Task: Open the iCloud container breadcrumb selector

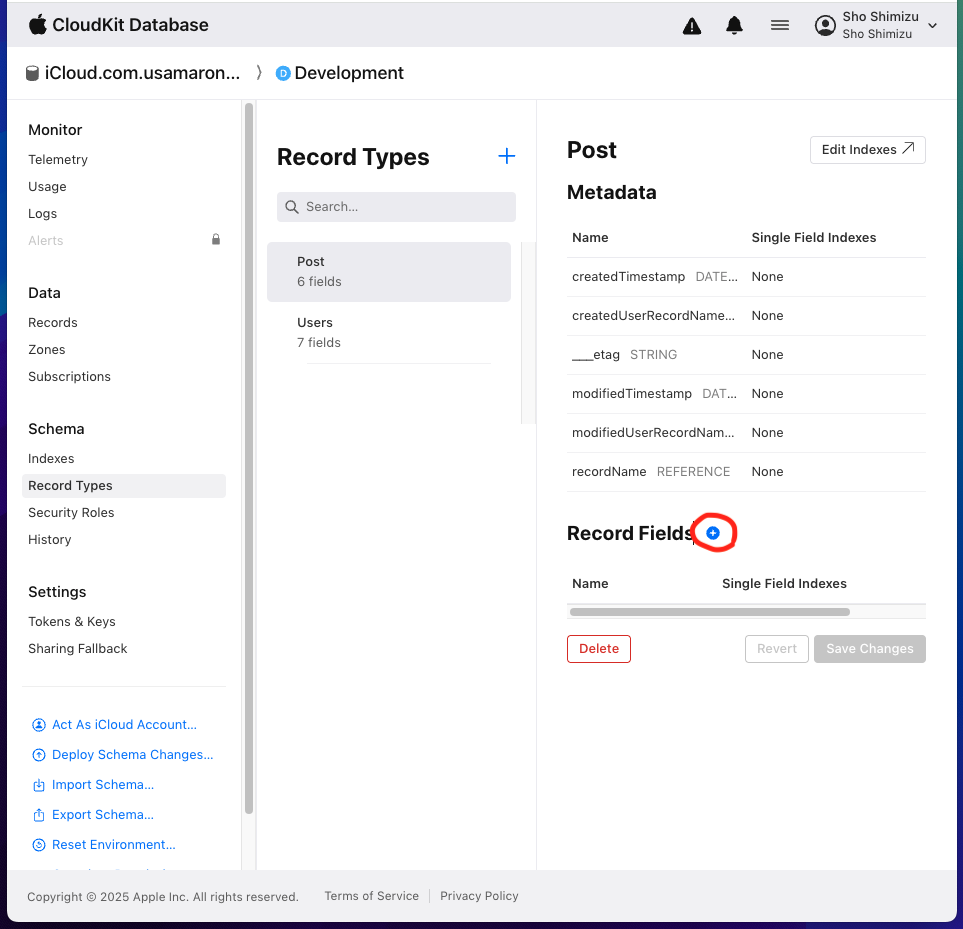Action: [142, 73]
